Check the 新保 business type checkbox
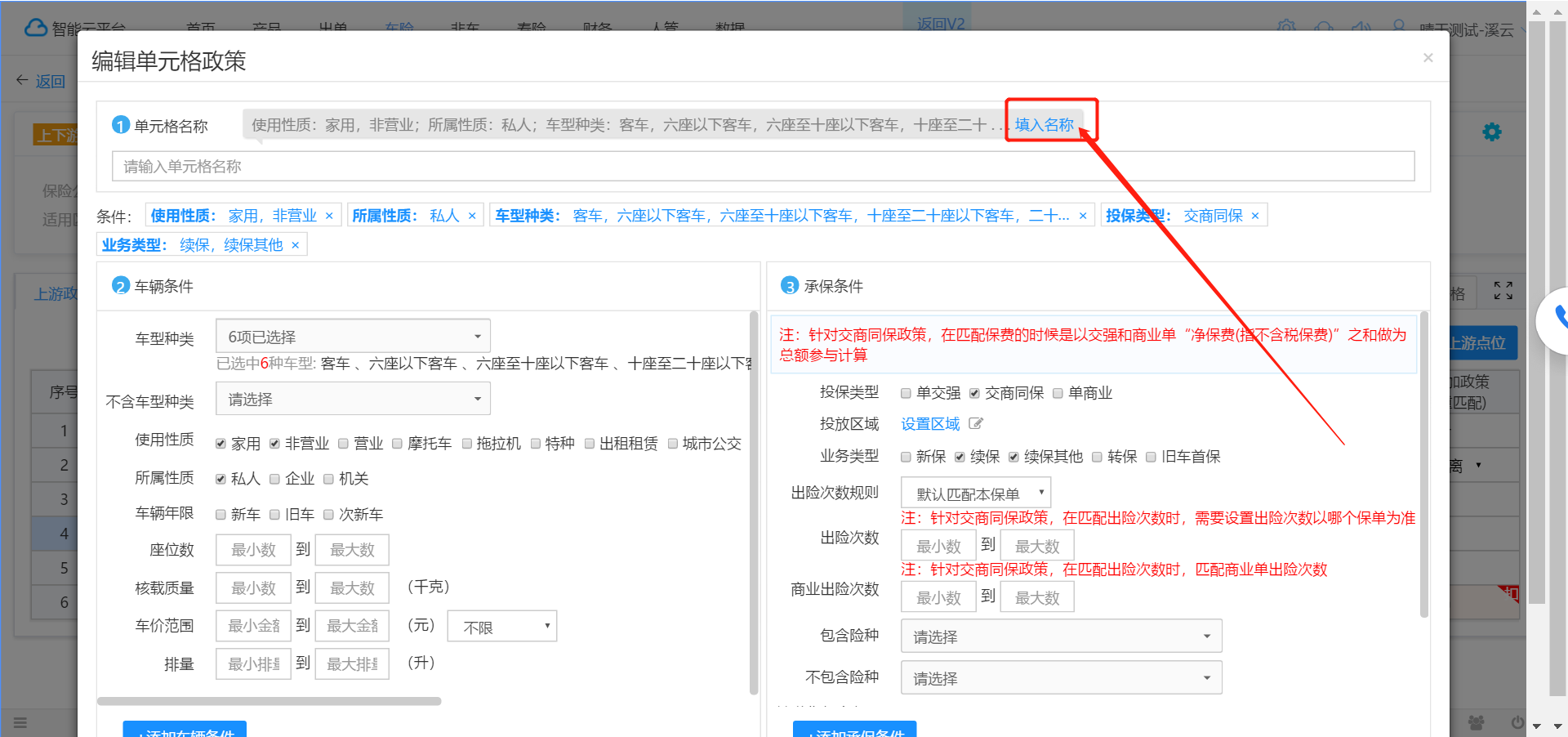 906,457
